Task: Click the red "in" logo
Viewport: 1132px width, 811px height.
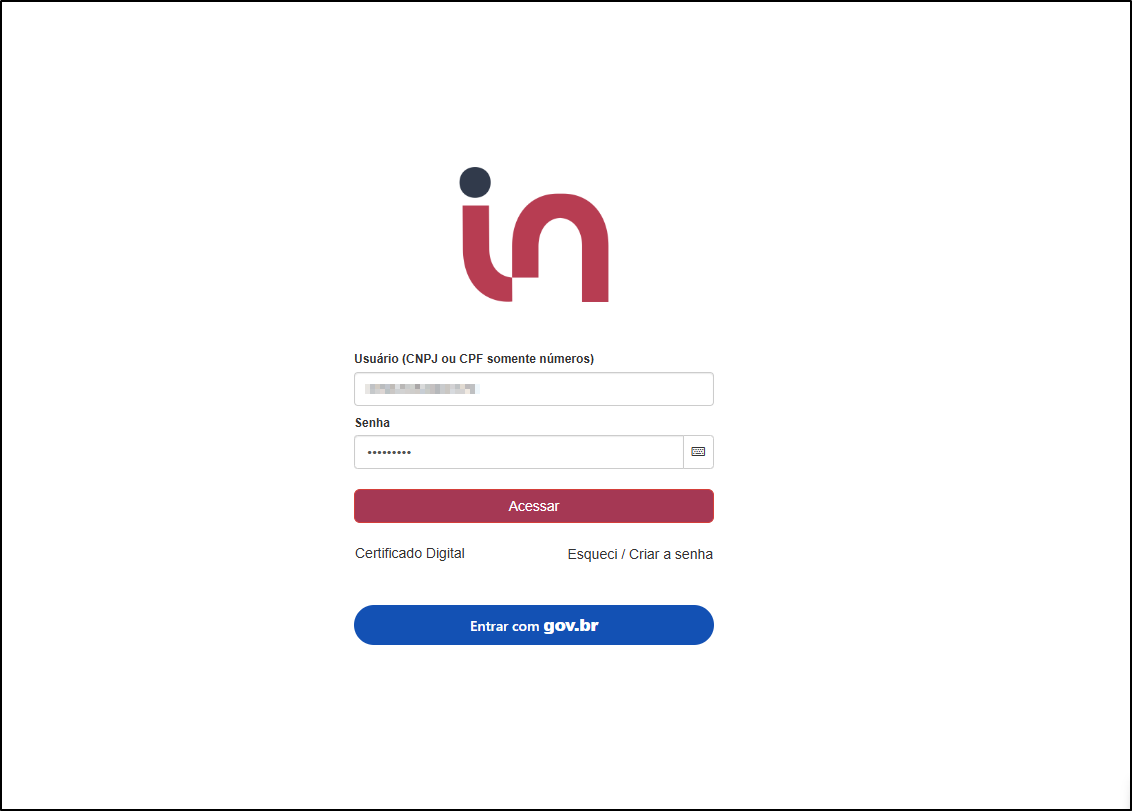Action: 534,235
